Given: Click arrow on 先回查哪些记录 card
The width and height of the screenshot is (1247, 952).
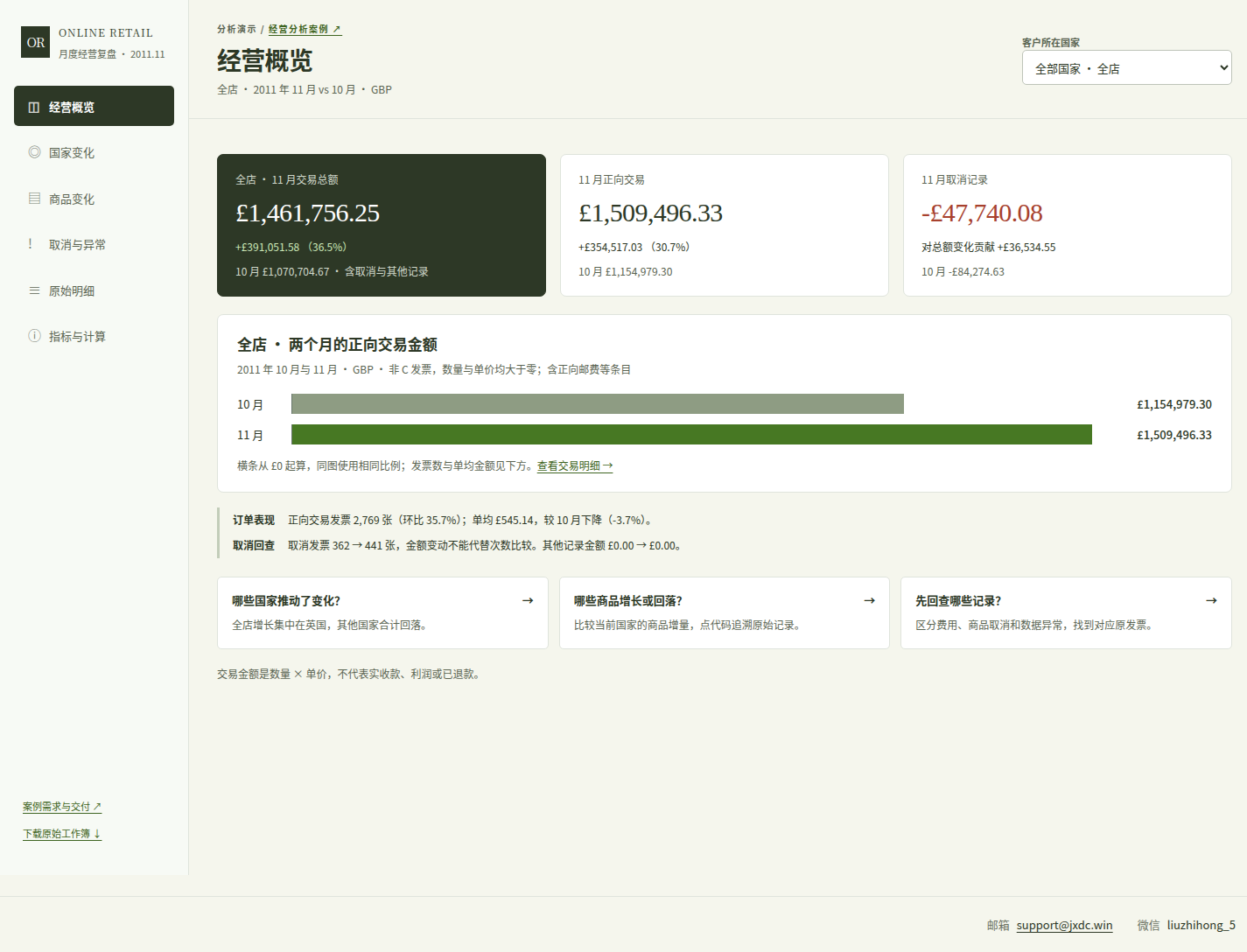Looking at the screenshot, I should tap(1211, 600).
